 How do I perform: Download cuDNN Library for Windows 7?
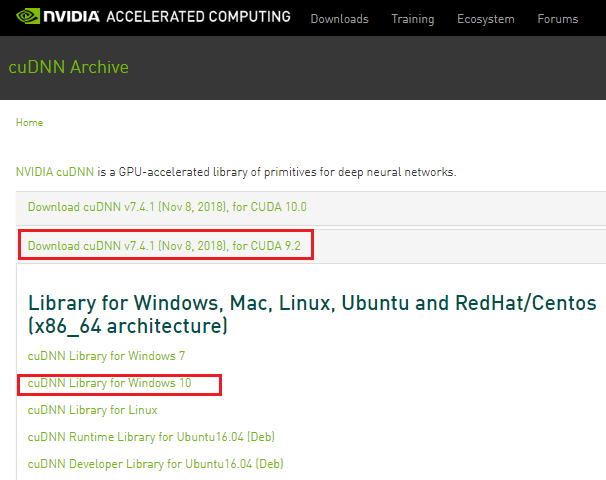[x=106, y=356]
